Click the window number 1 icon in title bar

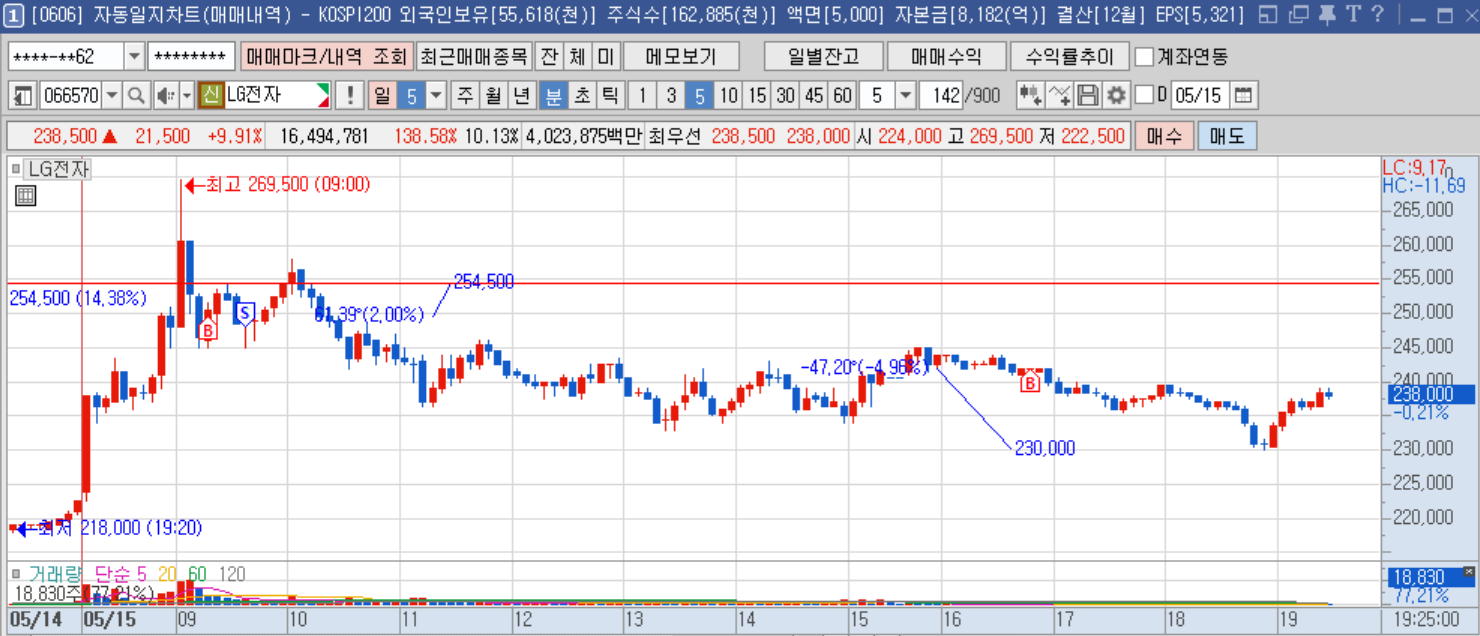point(15,15)
